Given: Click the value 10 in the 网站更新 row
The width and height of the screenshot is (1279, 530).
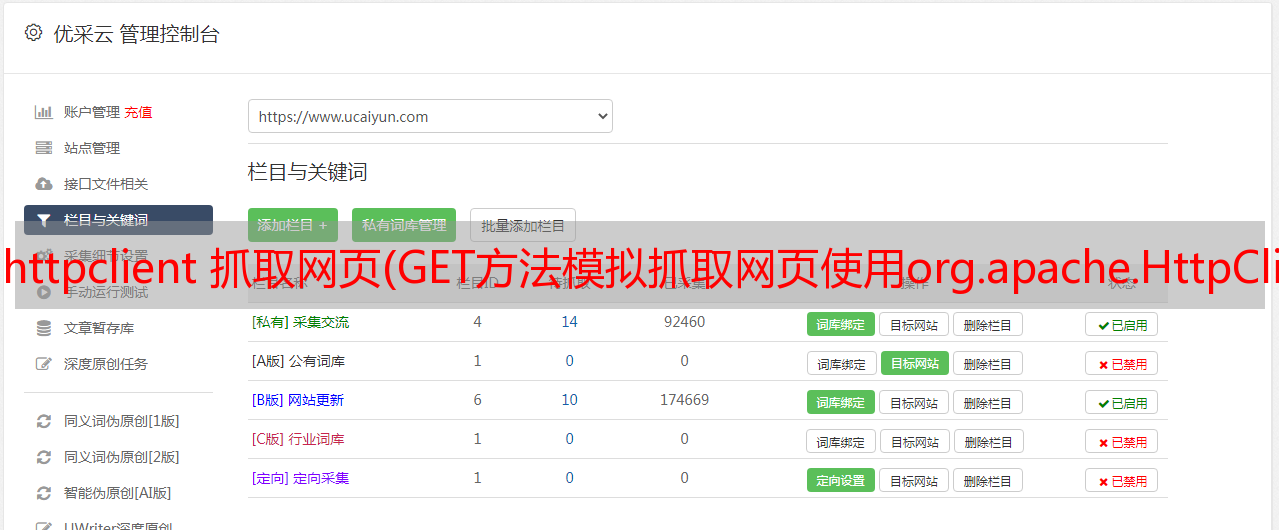Looking at the screenshot, I should pyautogui.click(x=569, y=400).
